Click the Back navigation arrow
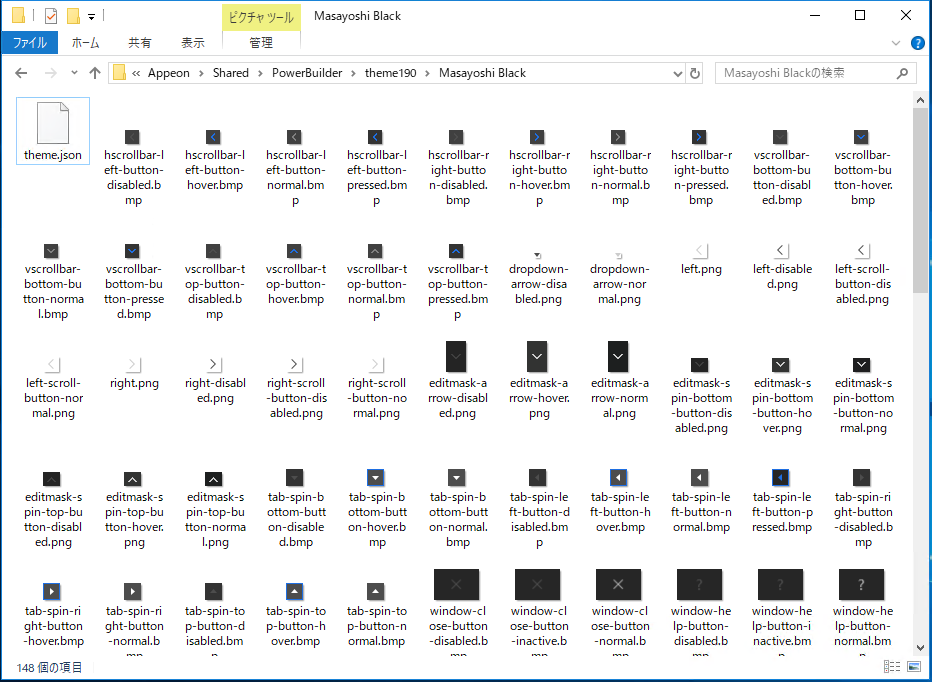Viewport: 932px width, 682px height. [22, 73]
